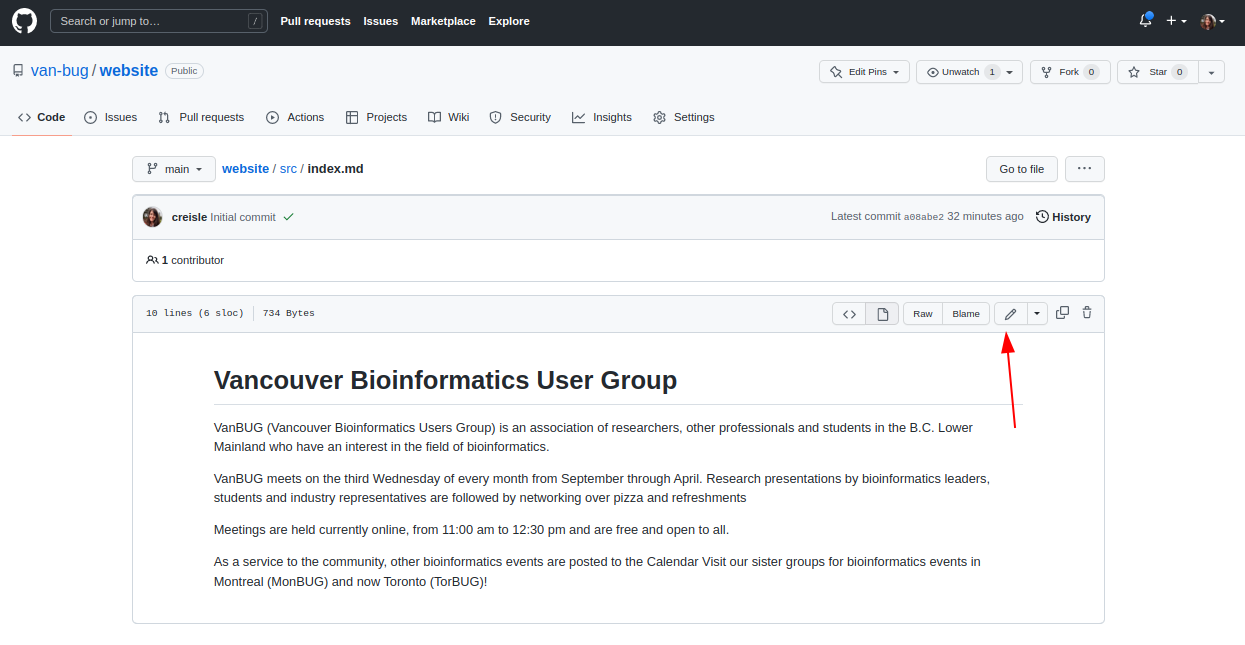Edit this file with the pencil icon

point(1010,314)
